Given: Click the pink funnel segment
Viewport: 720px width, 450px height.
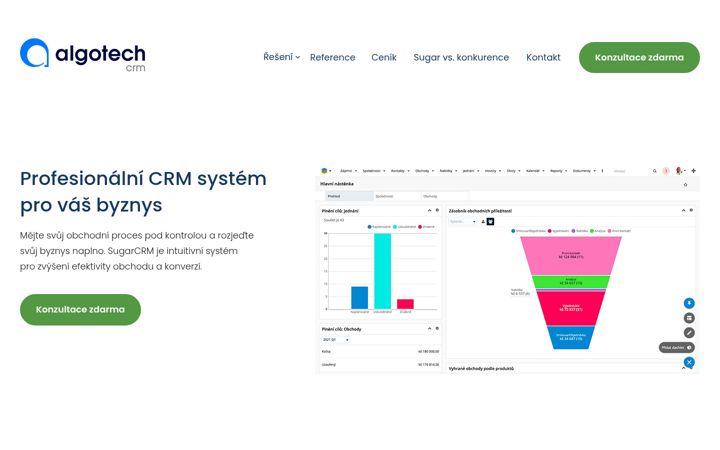Looking at the screenshot, I should [x=571, y=256].
